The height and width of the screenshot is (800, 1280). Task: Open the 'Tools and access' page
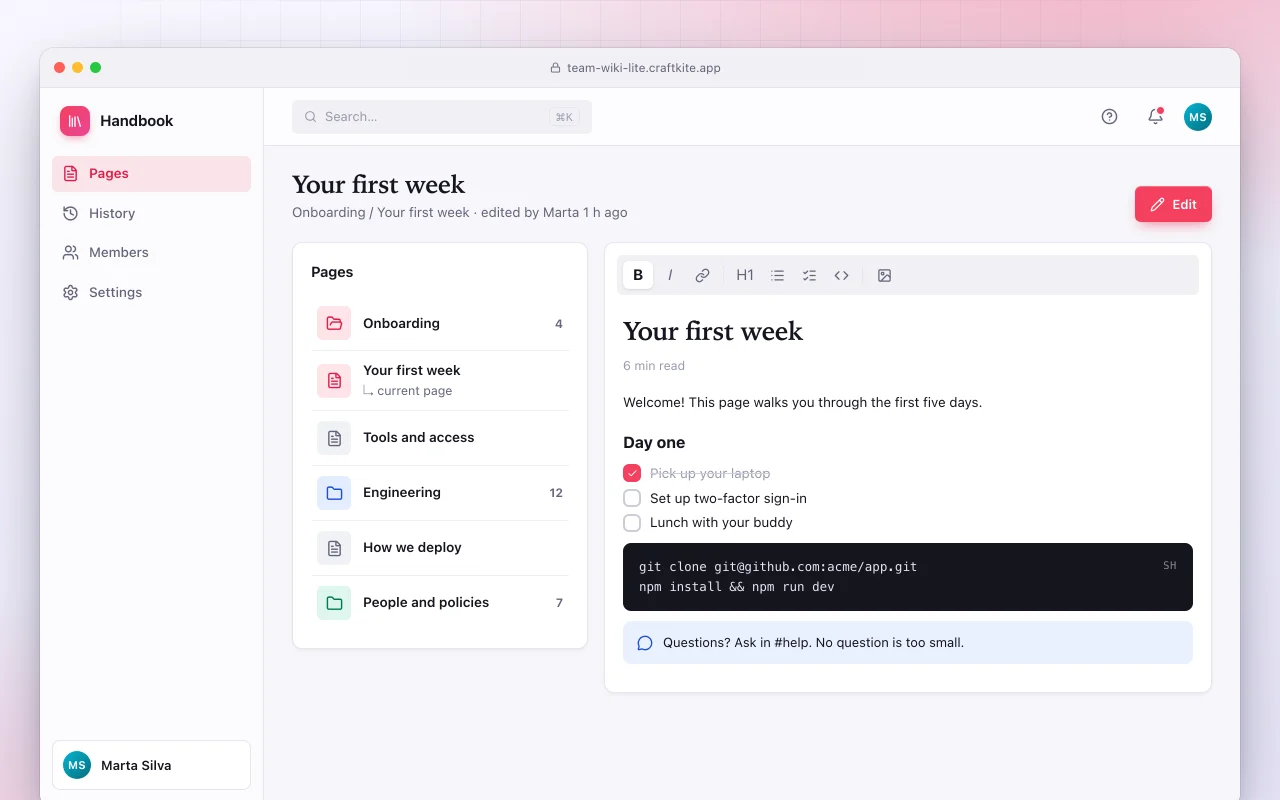tap(440, 438)
